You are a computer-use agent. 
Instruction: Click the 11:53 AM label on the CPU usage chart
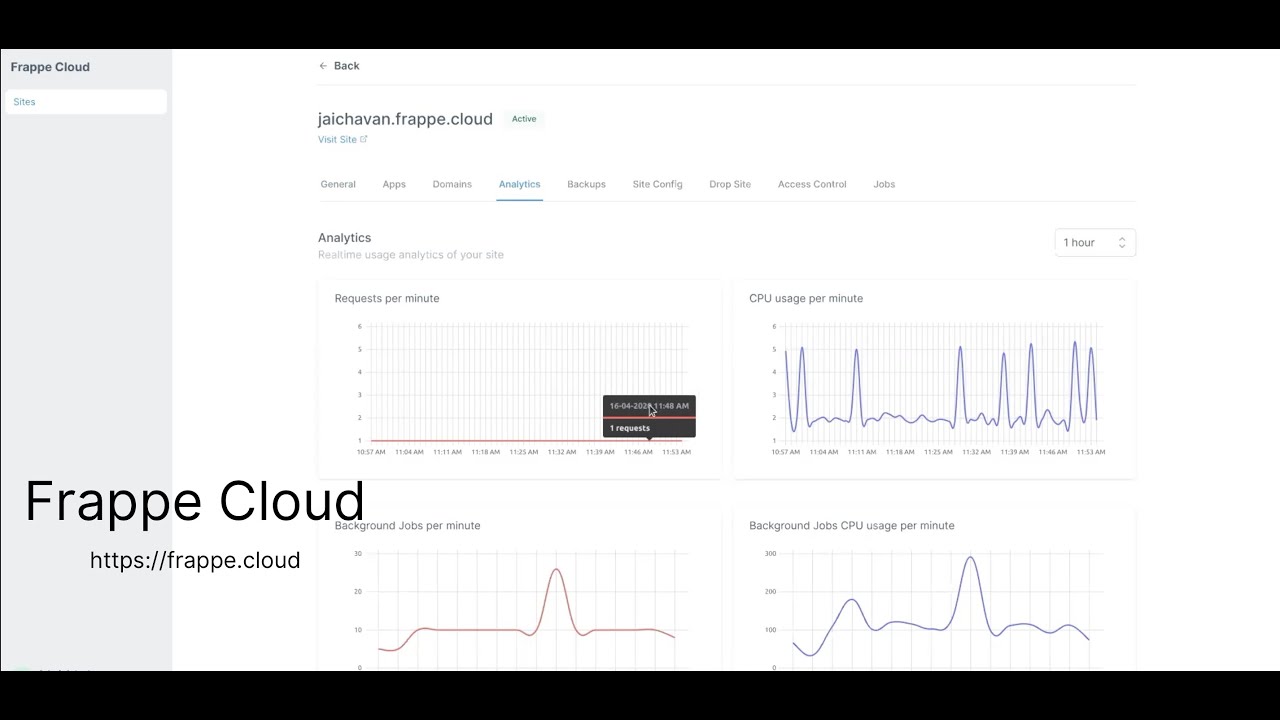coord(1091,452)
